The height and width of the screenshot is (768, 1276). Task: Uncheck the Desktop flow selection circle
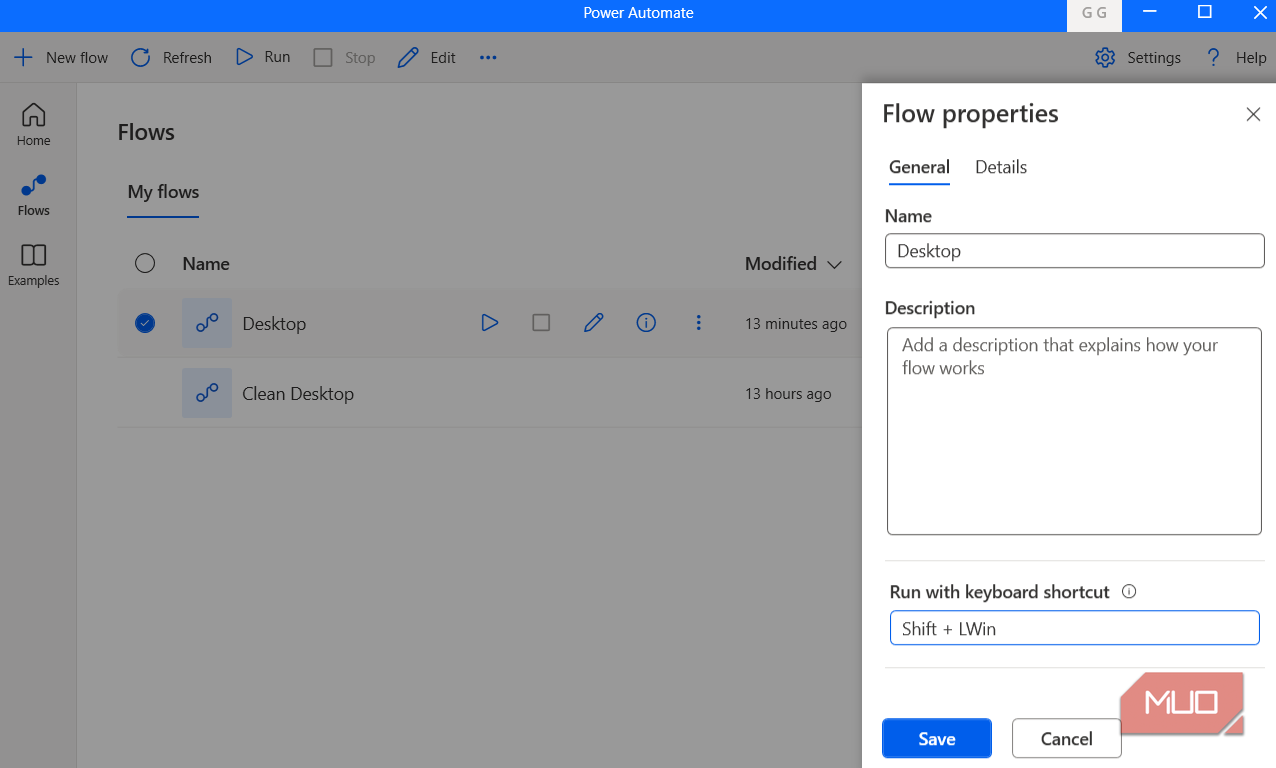coord(145,323)
